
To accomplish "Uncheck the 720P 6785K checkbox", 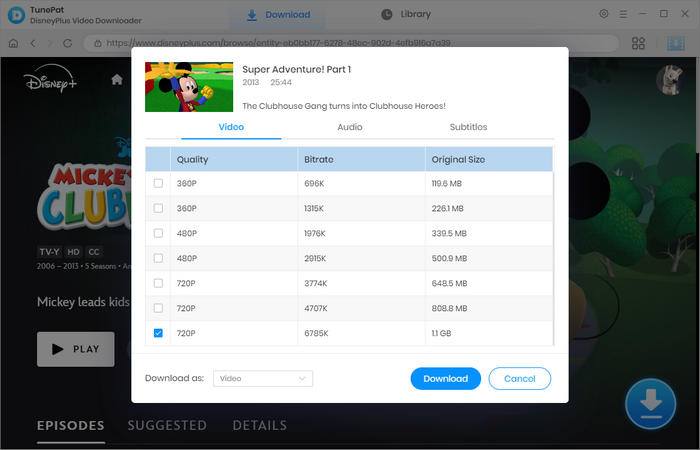I will pos(158,333).
